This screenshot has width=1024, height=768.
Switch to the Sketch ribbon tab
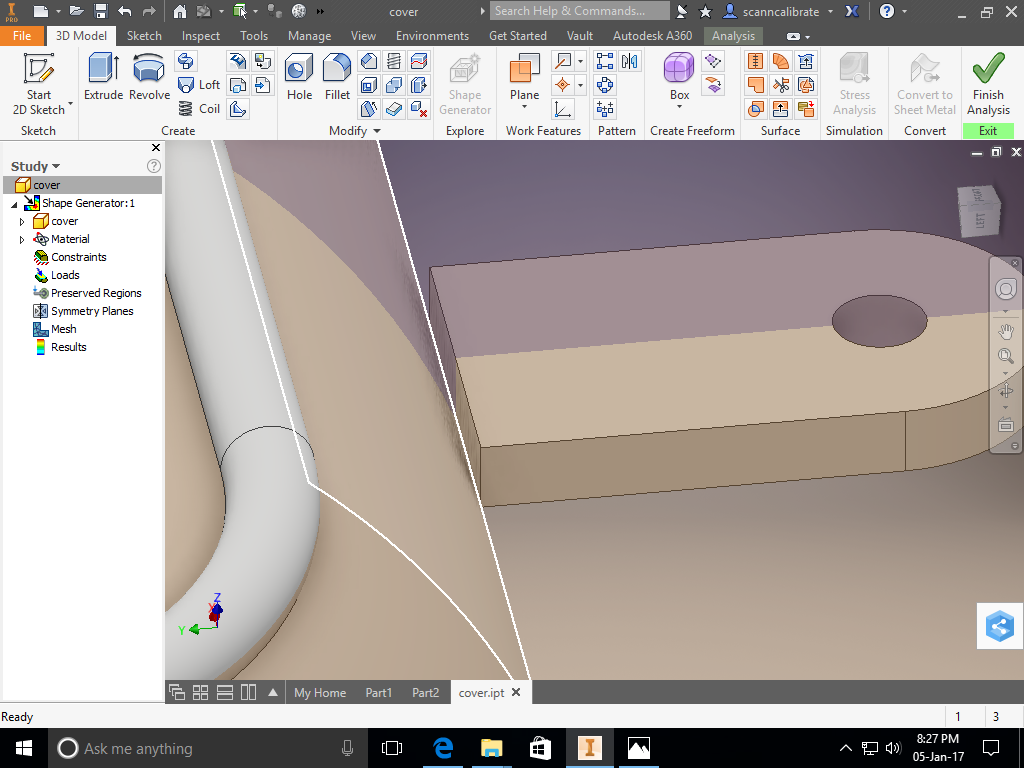pyautogui.click(x=144, y=35)
